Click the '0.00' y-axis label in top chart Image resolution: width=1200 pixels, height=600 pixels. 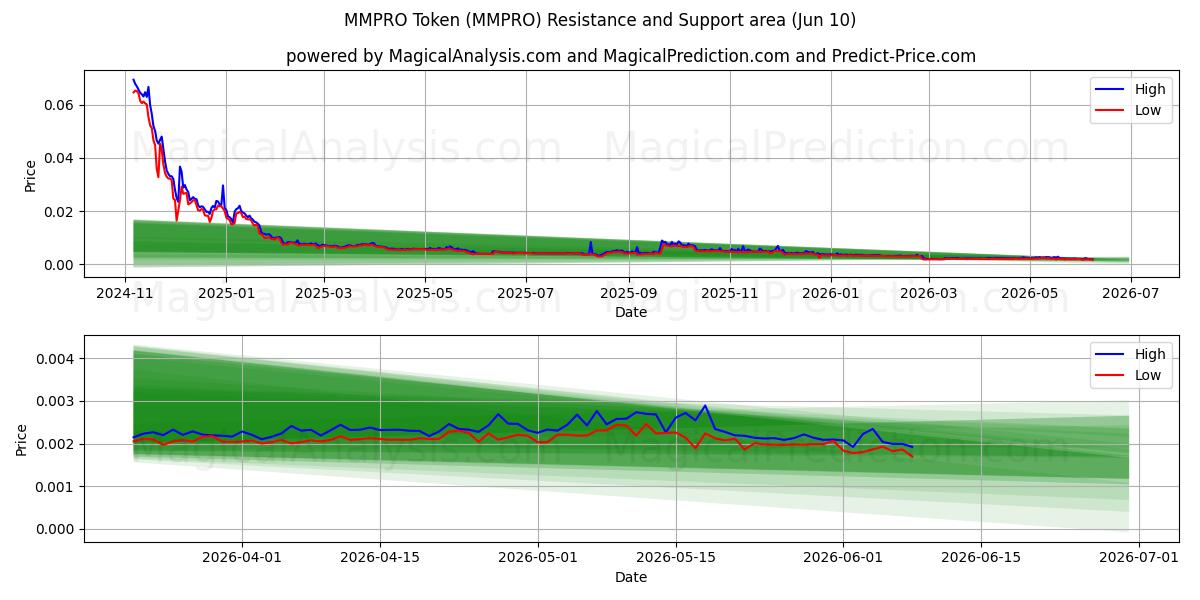tap(61, 265)
